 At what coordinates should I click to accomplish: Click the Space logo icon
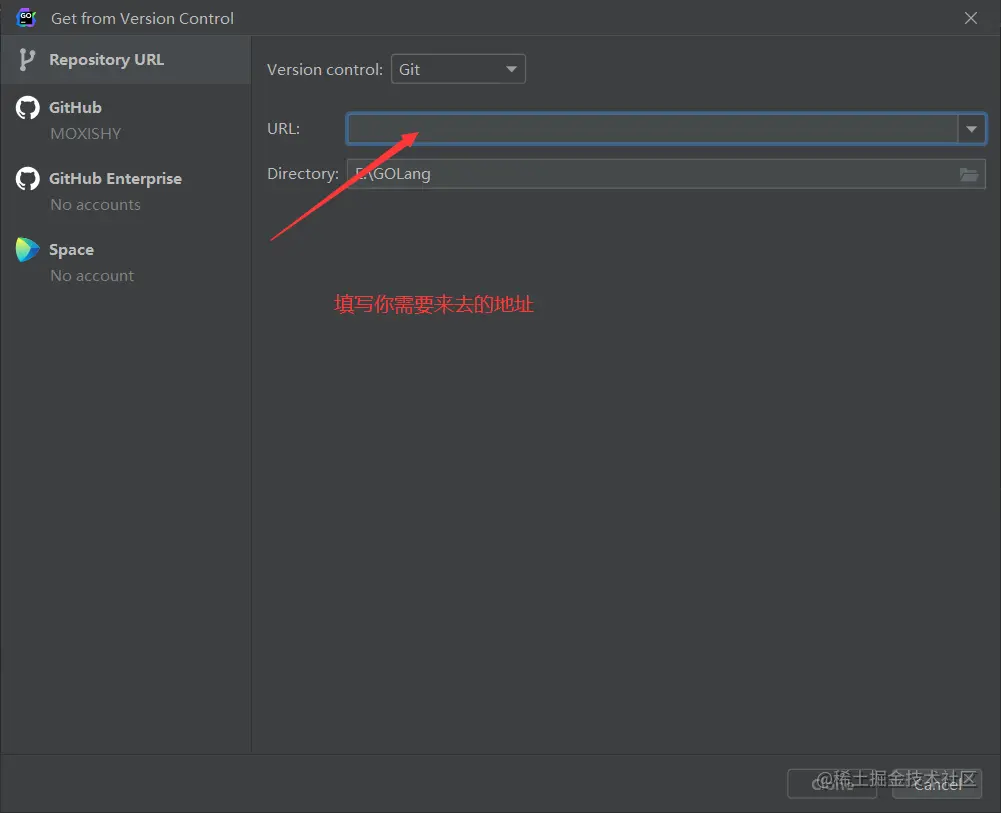27,250
